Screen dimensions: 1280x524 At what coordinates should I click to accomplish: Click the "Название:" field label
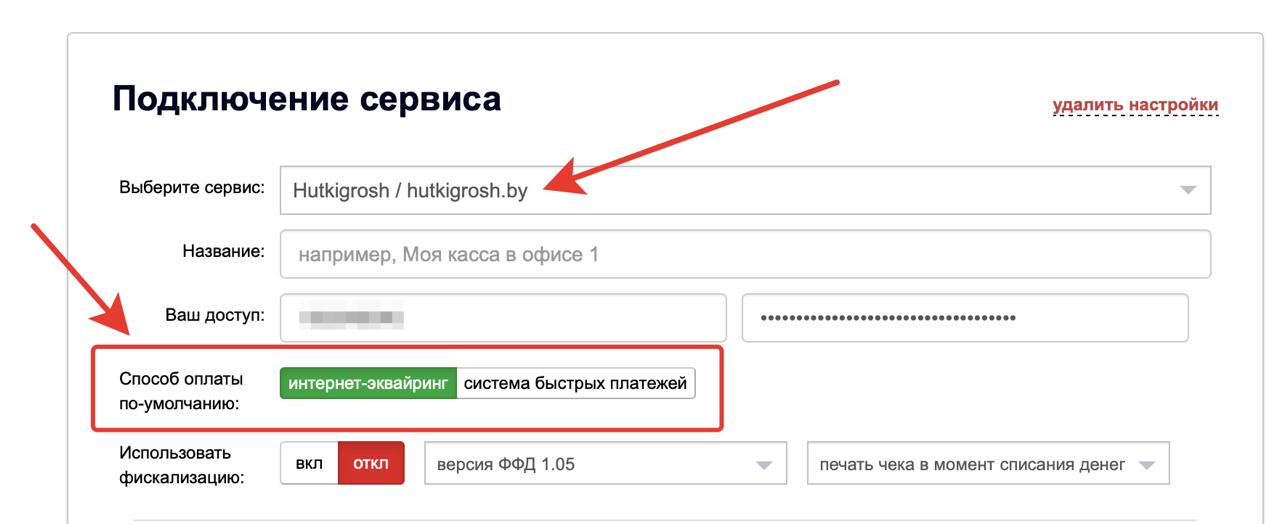[222, 251]
